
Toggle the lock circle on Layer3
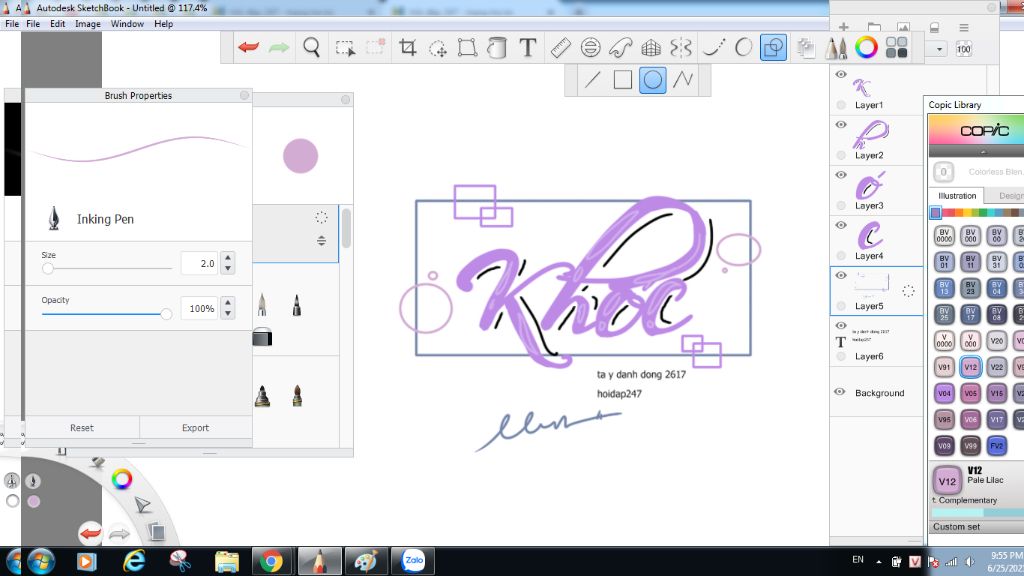pos(841,206)
